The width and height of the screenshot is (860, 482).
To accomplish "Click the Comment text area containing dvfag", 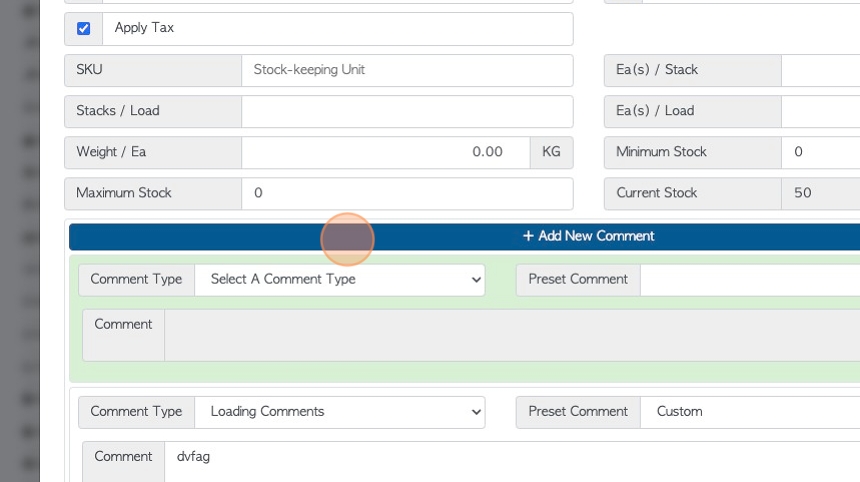I will click(x=512, y=462).
